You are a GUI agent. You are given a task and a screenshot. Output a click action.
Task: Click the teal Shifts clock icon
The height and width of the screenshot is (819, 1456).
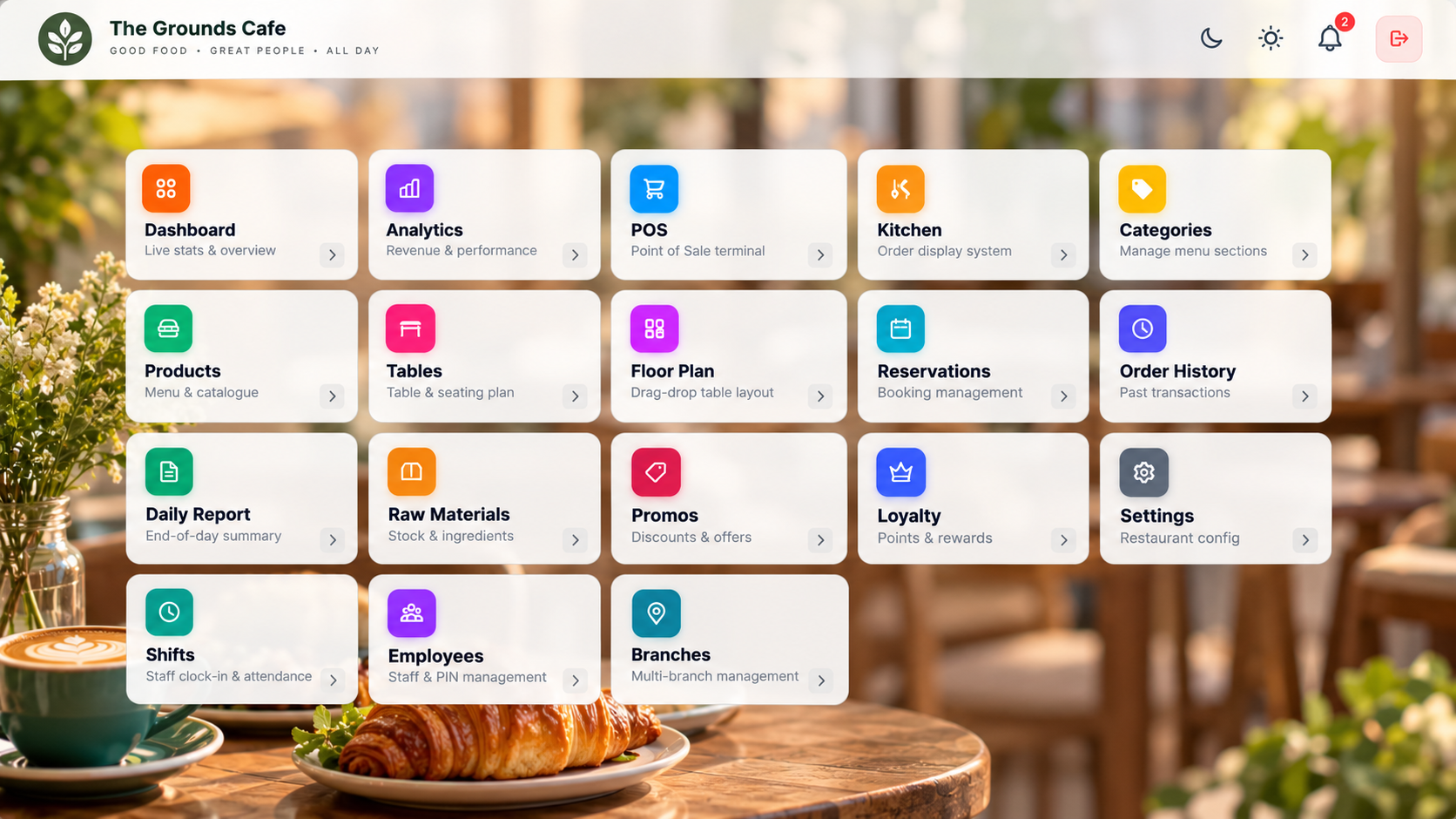coord(169,613)
